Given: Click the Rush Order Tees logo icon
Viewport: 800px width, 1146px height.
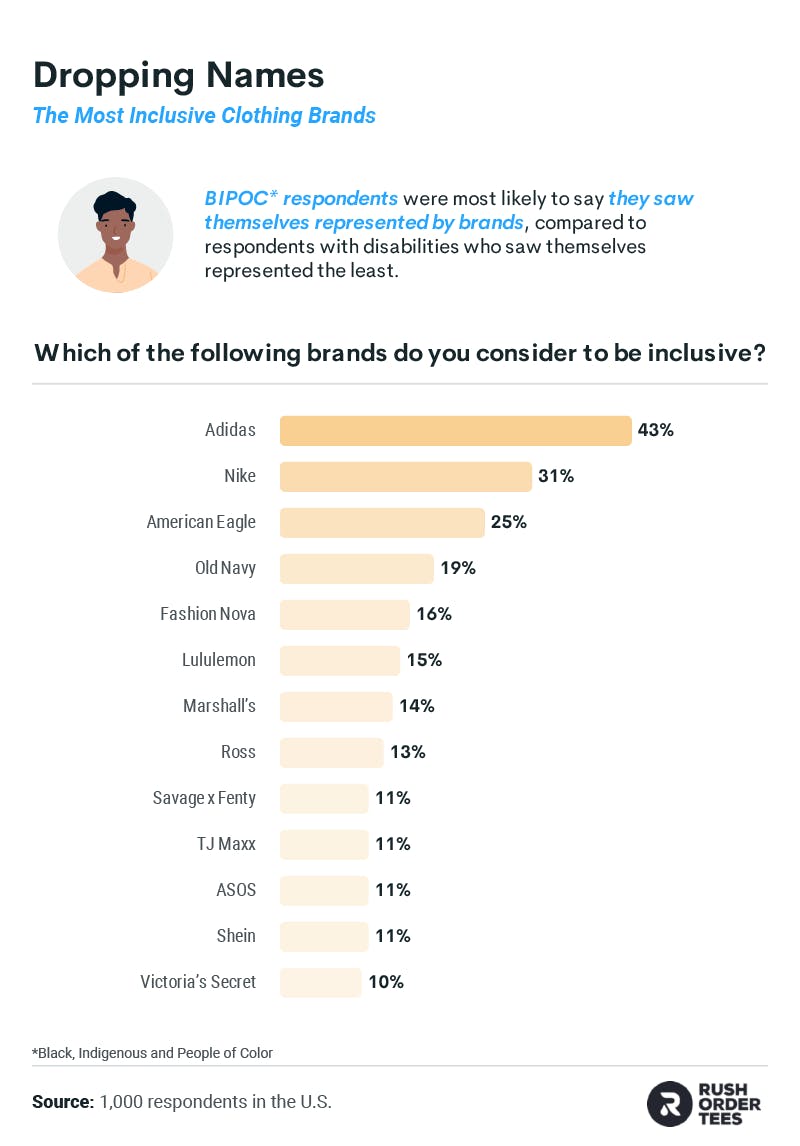Looking at the screenshot, I should click(x=668, y=1104).
